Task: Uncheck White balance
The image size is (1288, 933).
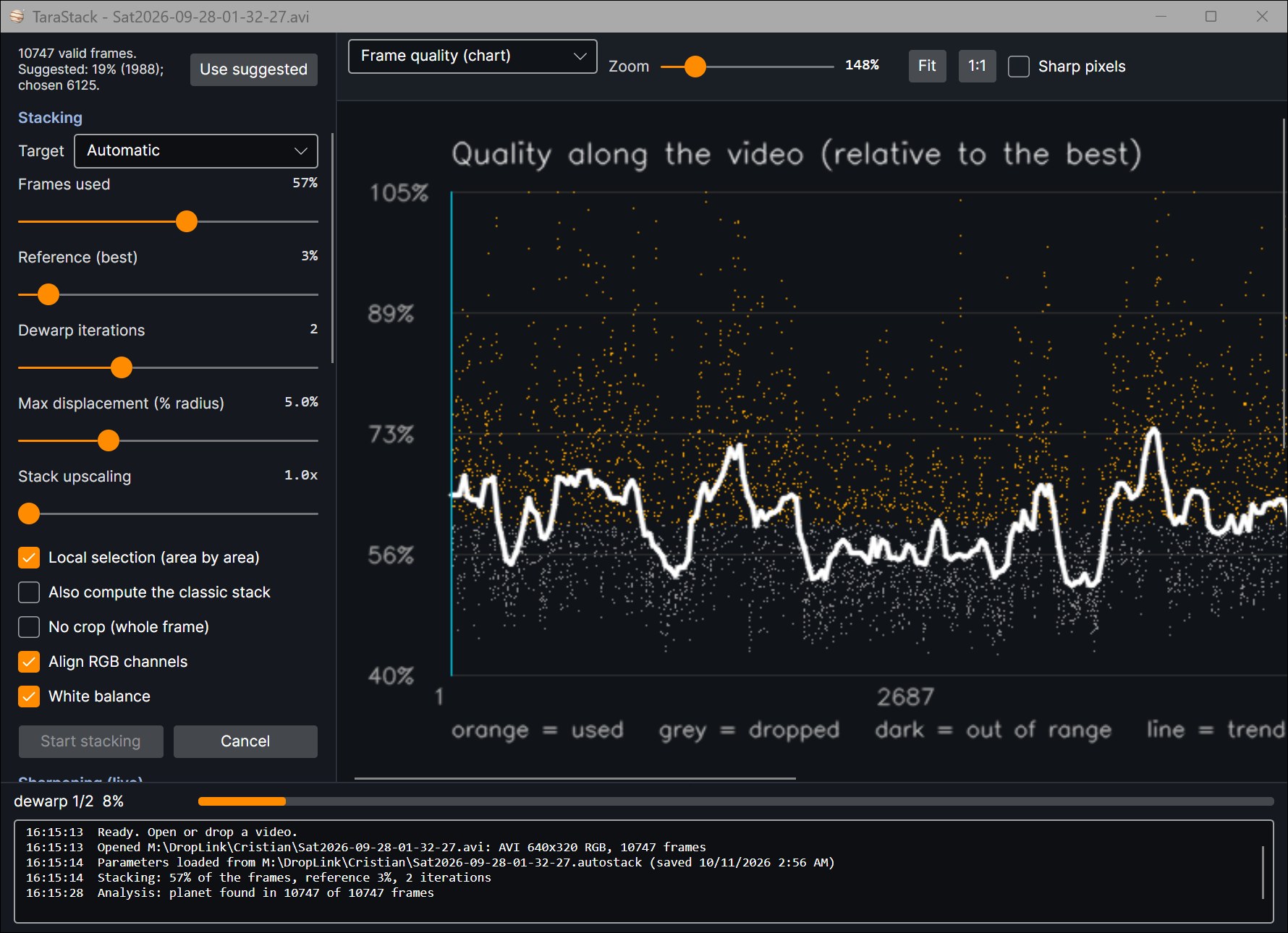Action: click(x=29, y=696)
